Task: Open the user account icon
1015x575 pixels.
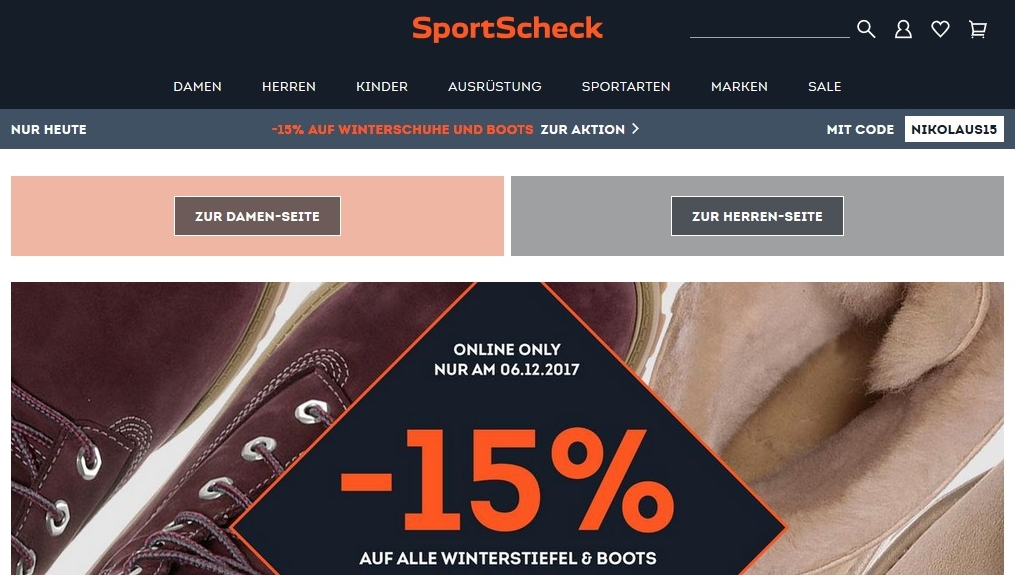Action: point(903,29)
